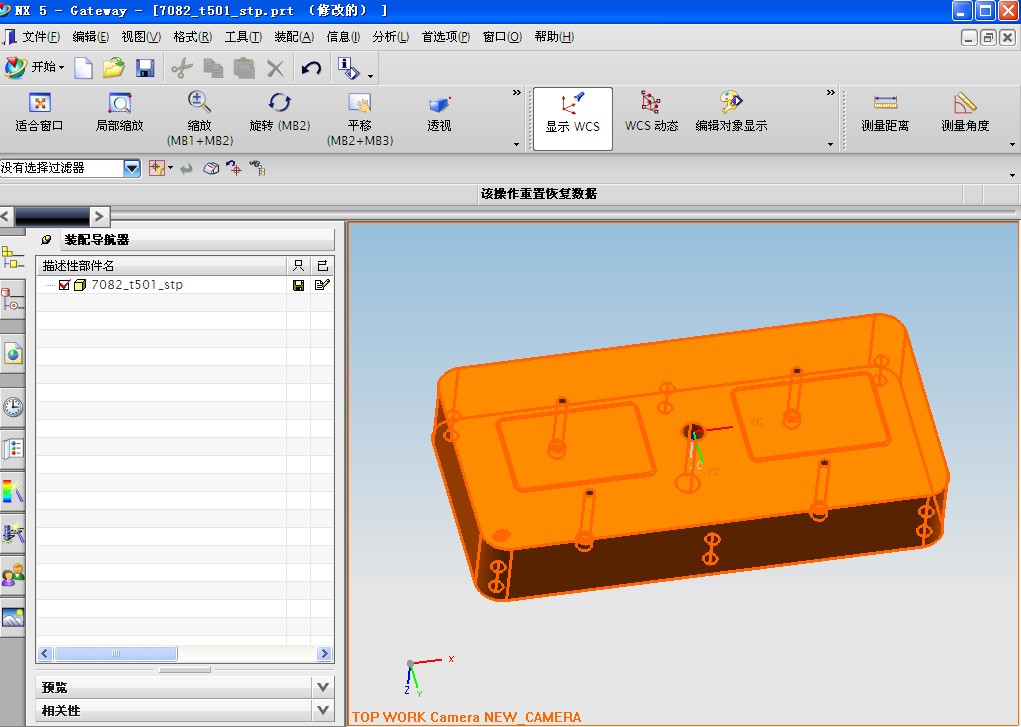Click the modified (已) column header
This screenshot has height=727, width=1021.
click(x=322, y=266)
